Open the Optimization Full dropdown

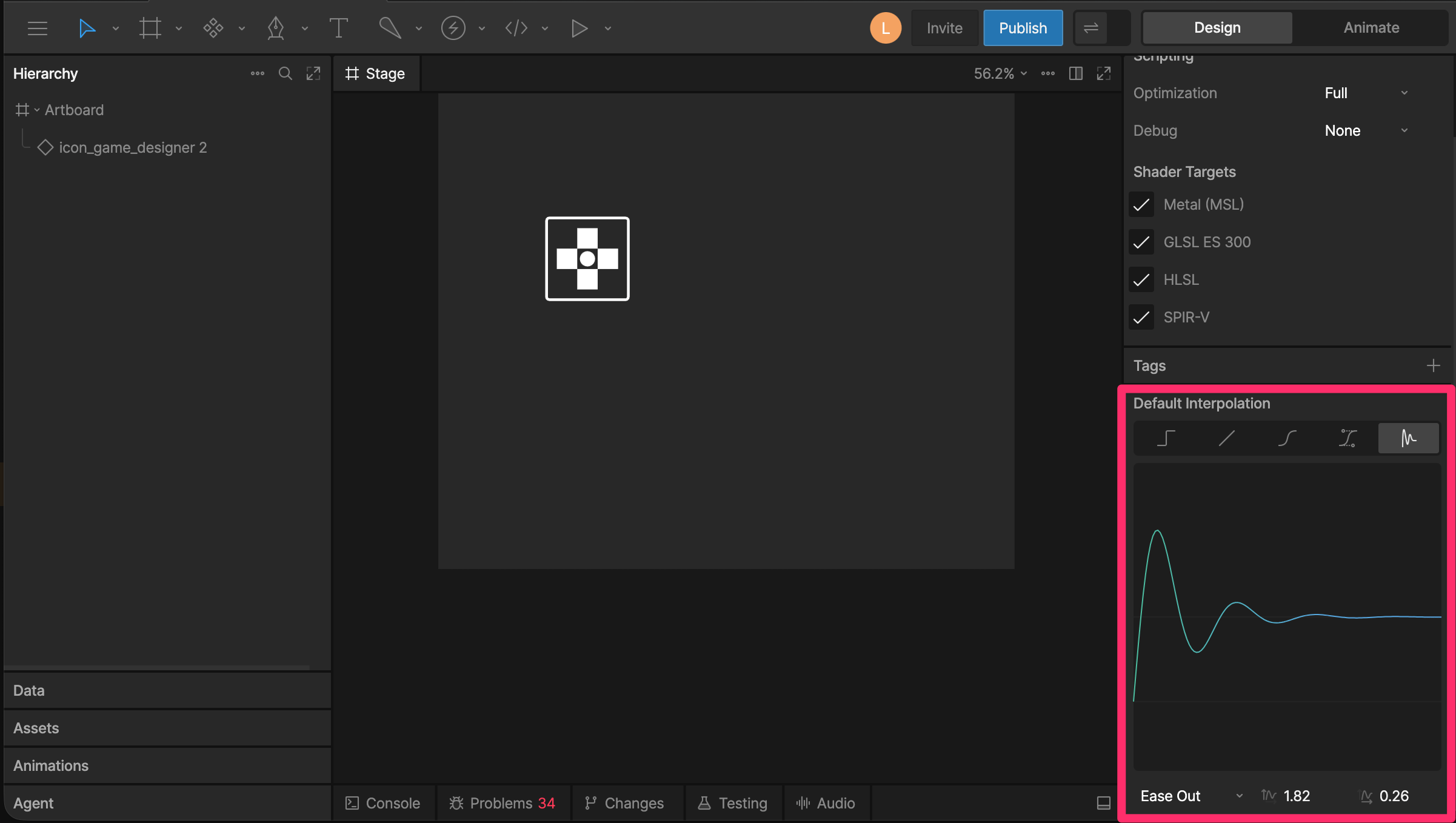1366,93
